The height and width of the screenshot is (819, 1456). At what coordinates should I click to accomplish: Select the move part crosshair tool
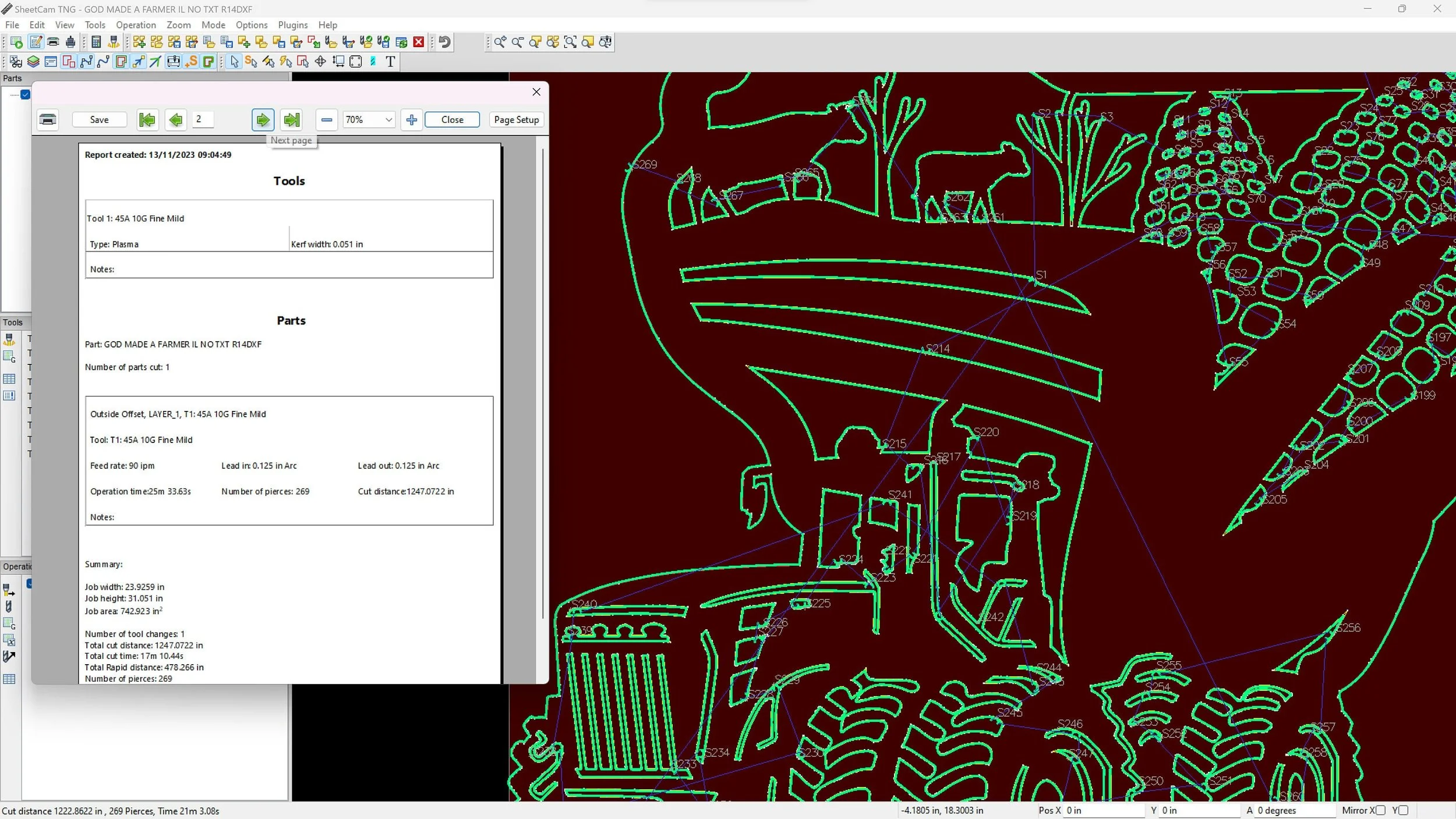[320, 62]
